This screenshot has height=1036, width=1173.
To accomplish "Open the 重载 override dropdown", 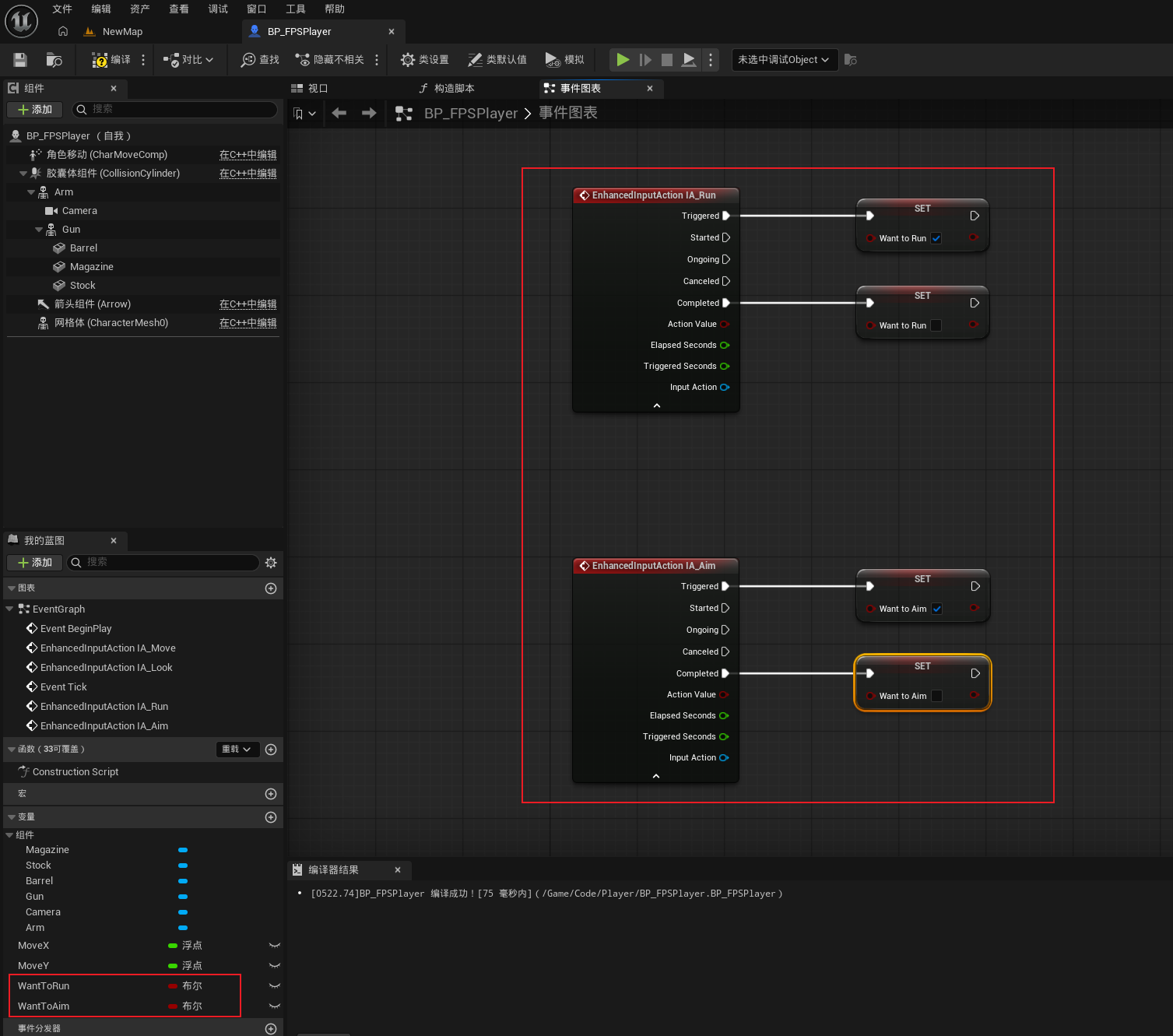I will pos(237,750).
